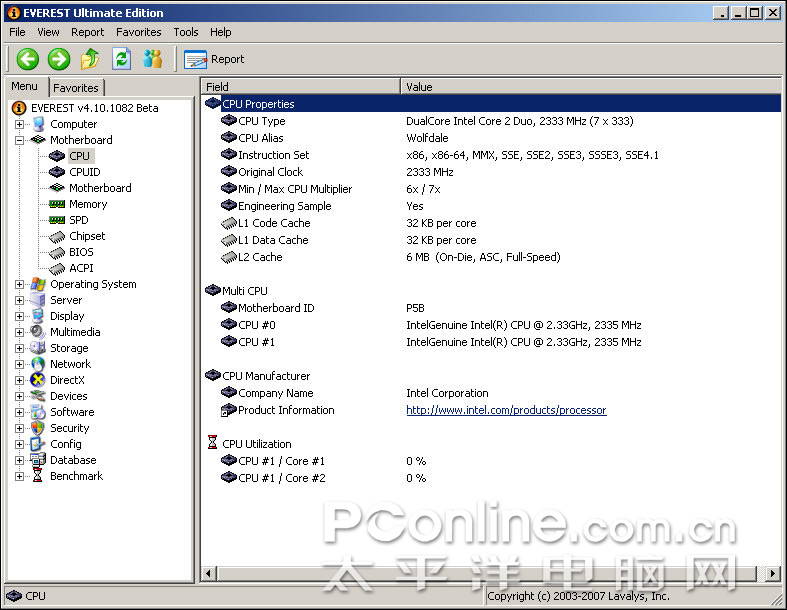Select the Motherboard sub-item under Motherboard
This screenshot has height=610, width=787.
coord(100,188)
